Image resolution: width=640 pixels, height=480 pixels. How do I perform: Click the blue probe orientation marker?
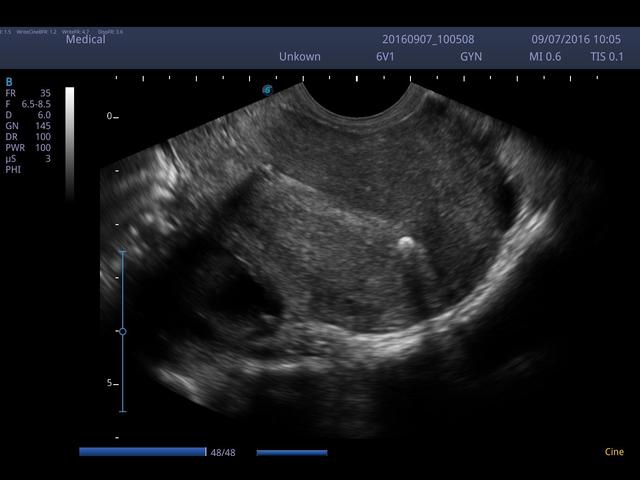tap(267, 90)
